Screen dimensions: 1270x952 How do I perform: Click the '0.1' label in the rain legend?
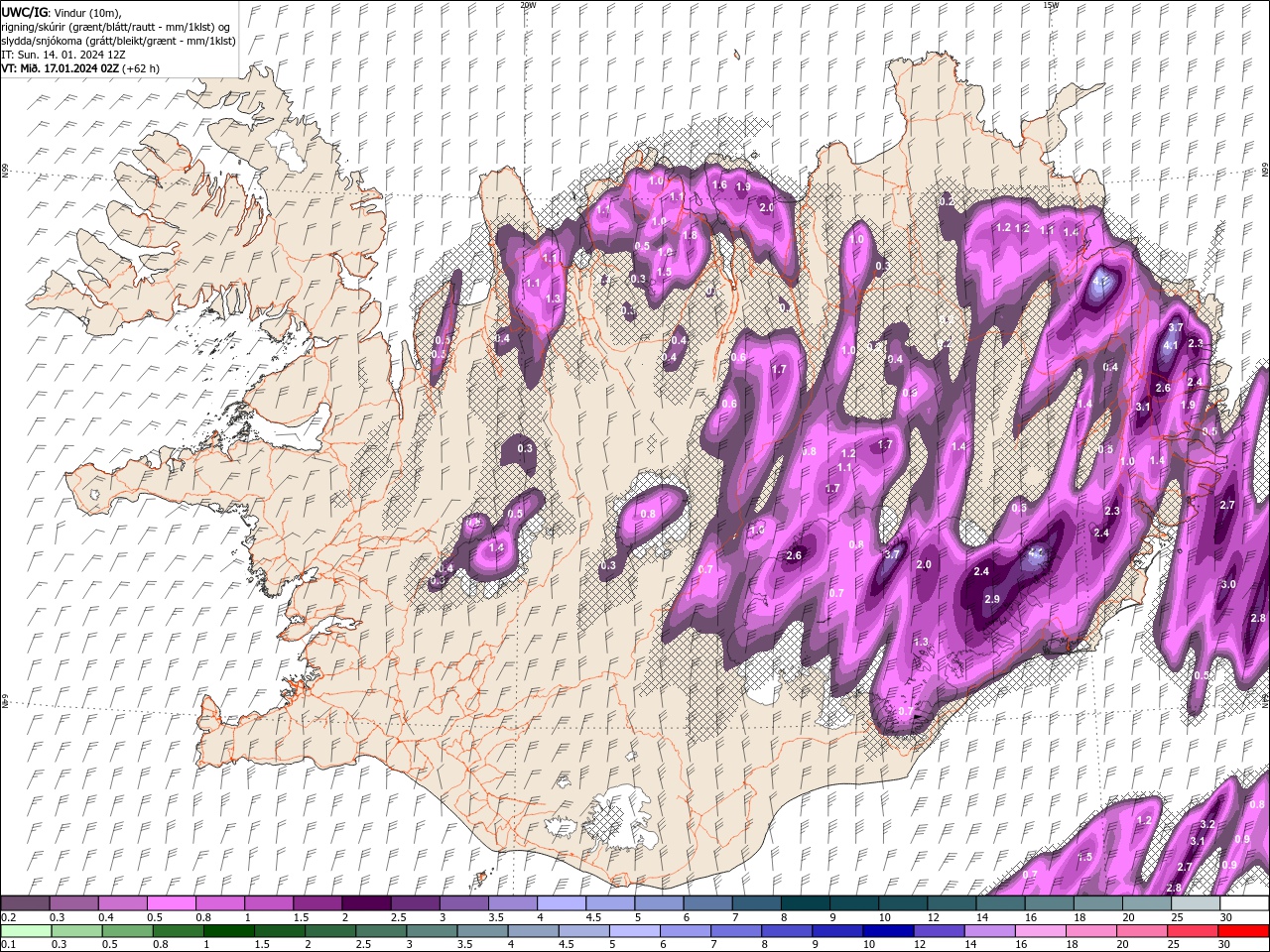[8, 945]
